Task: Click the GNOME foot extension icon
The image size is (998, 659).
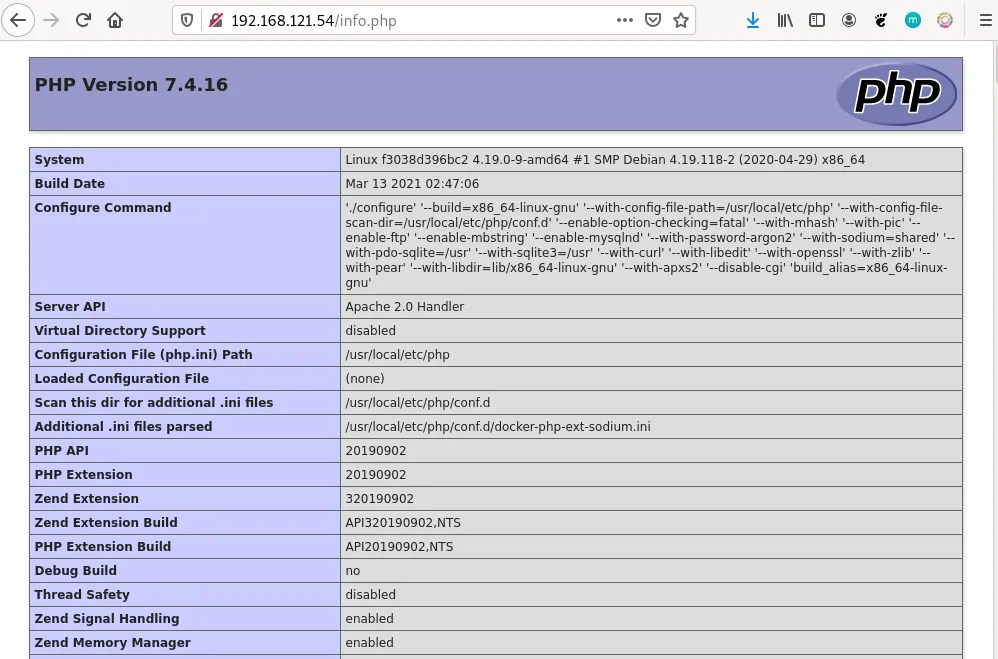Action: (x=881, y=20)
